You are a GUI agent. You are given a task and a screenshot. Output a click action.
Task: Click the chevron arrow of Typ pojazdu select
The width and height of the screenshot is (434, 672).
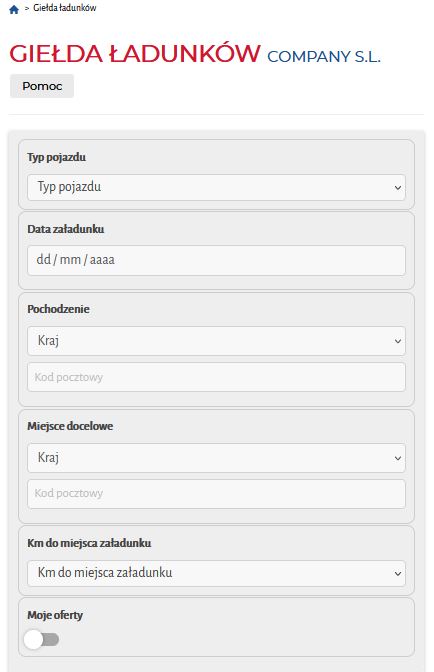click(398, 188)
